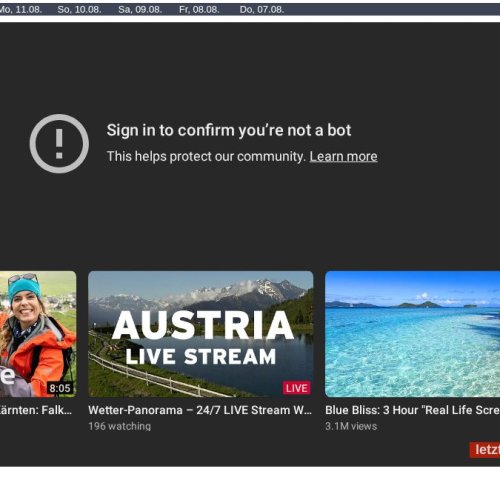Click the 8:05 duration badge
The width and height of the screenshot is (500, 500).
(x=60, y=388)
